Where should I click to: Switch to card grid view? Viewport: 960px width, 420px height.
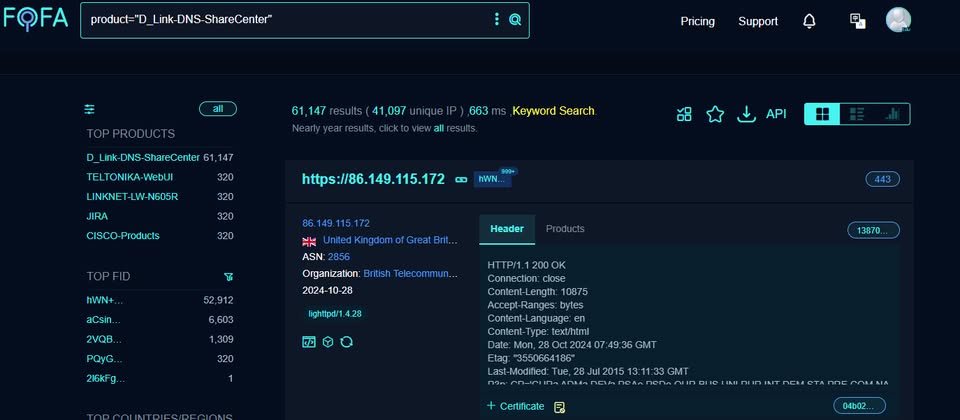coord(822,114)
